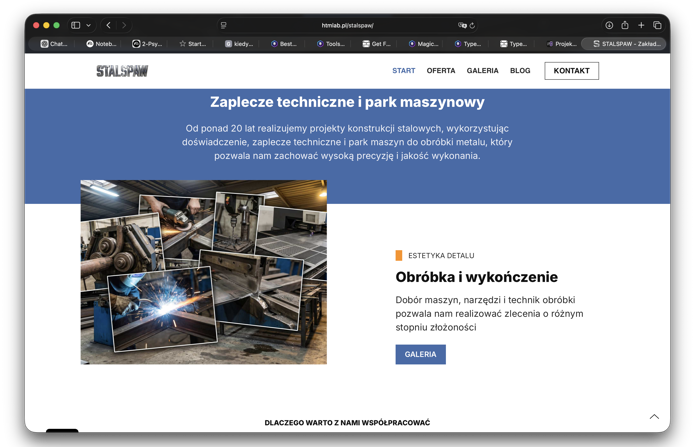695x447 pixels.
Task: Click the DLACZEGO WARTO Z NAMI WSPÓŁPRACOWAĆ text
Action: pos(347,423)
